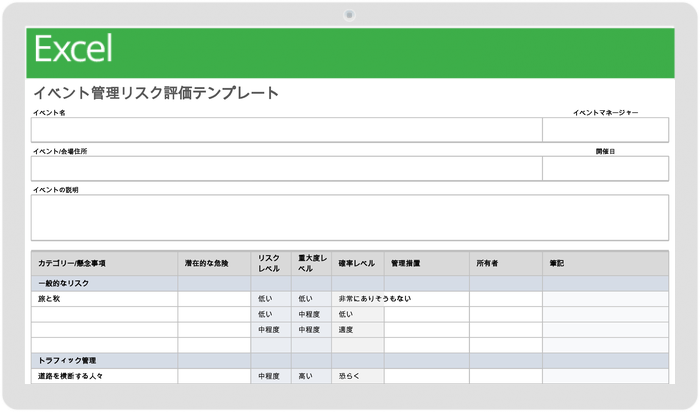The image size is (700, 412).
Task: Click the Excel logo text in green banner
Action: click(73, 48)
